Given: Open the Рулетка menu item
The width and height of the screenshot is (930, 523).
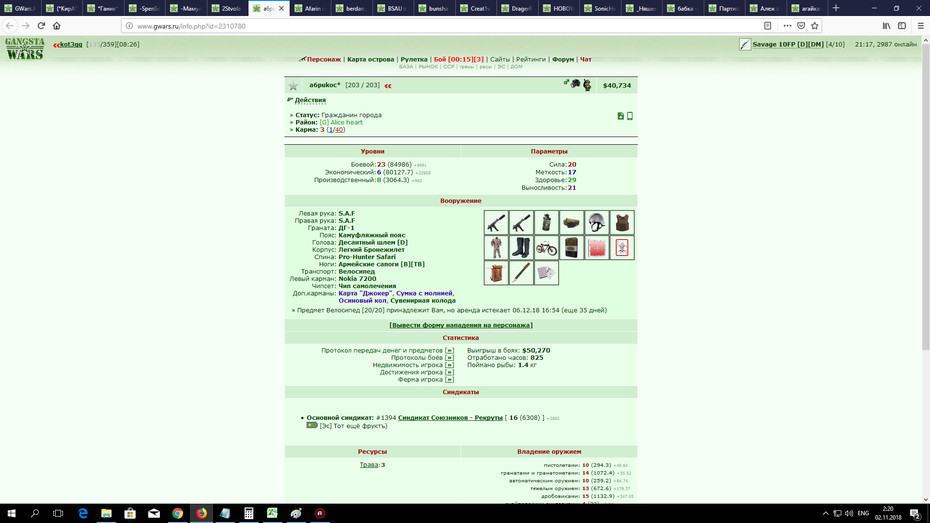Looking at the screenshot, I should [x=414, y=59].
